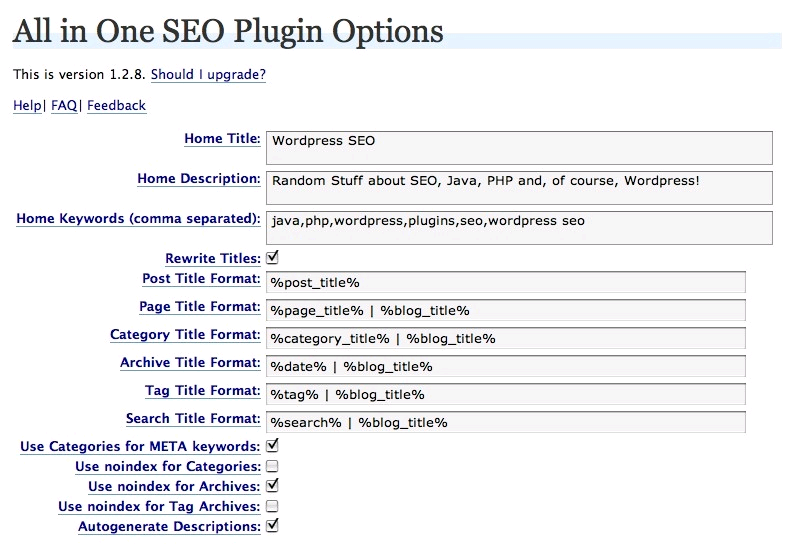The image size is (796, 558).
Task: Go to the FAQ link
Action: click(x=64, y=105)
